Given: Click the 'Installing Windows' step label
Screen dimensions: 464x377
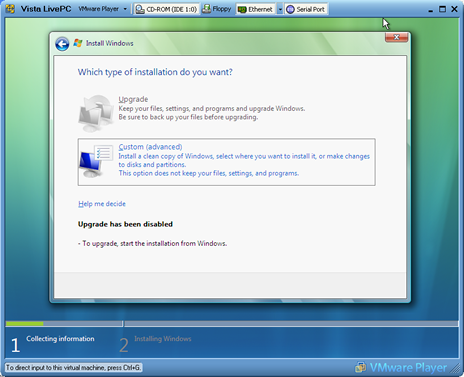Looking at the screenshot, I should (x=163, y=339).
